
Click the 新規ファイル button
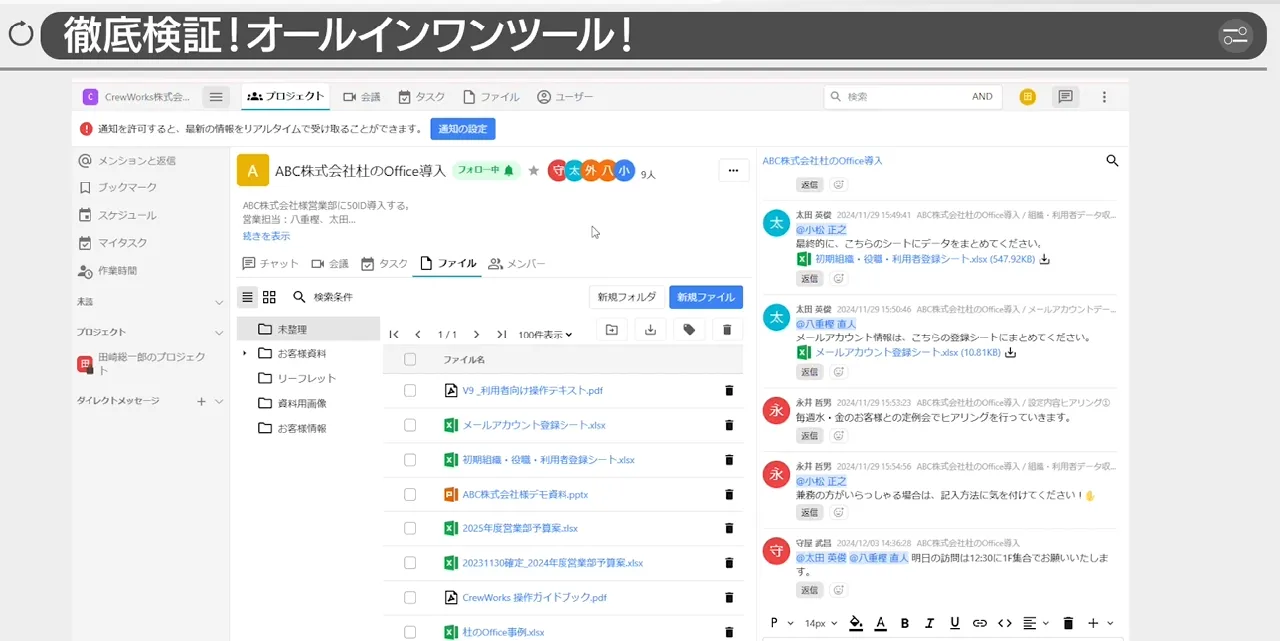[x=705, y=297]
